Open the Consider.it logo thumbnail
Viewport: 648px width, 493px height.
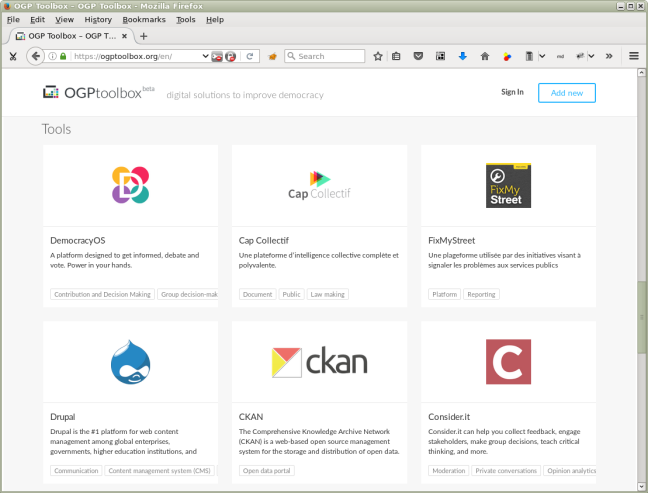(x=508, y=362)
